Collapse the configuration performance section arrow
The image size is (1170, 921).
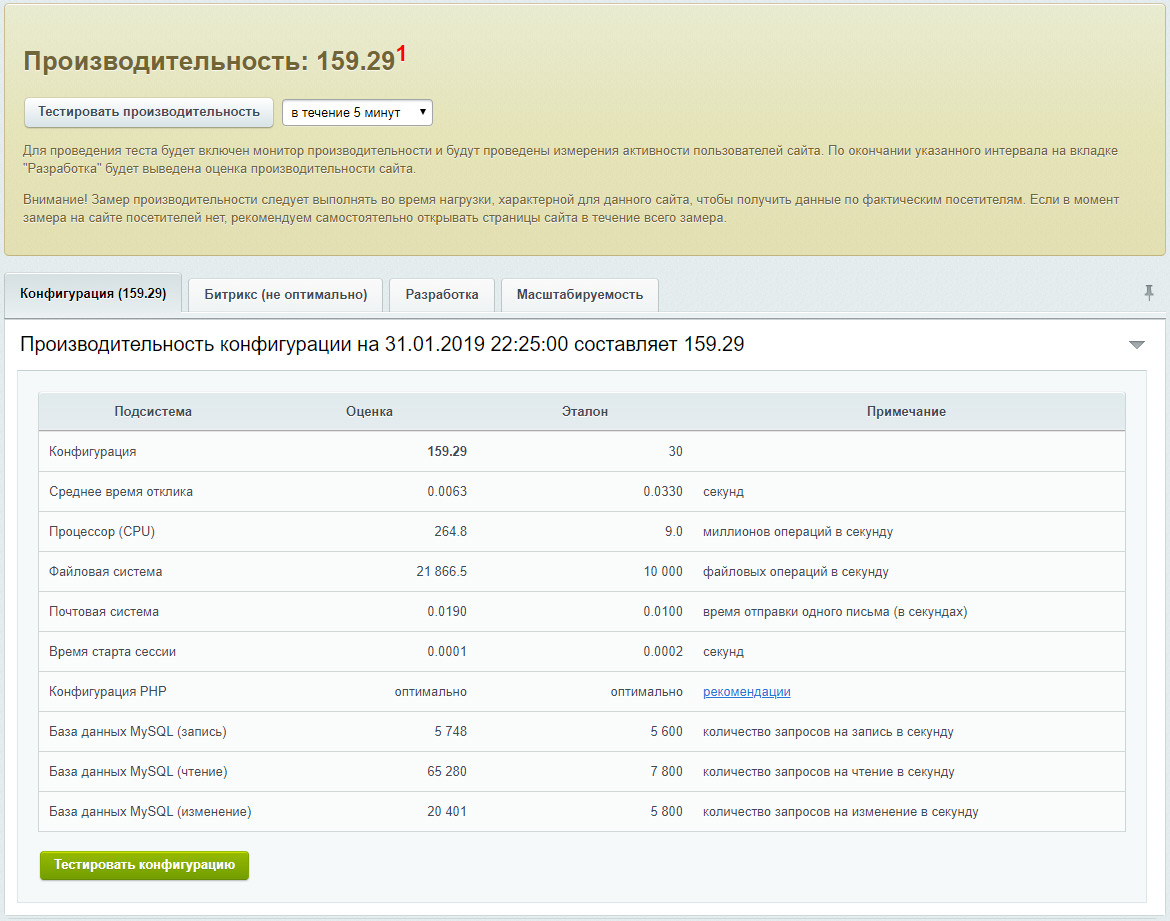(x=1136, y=345)
